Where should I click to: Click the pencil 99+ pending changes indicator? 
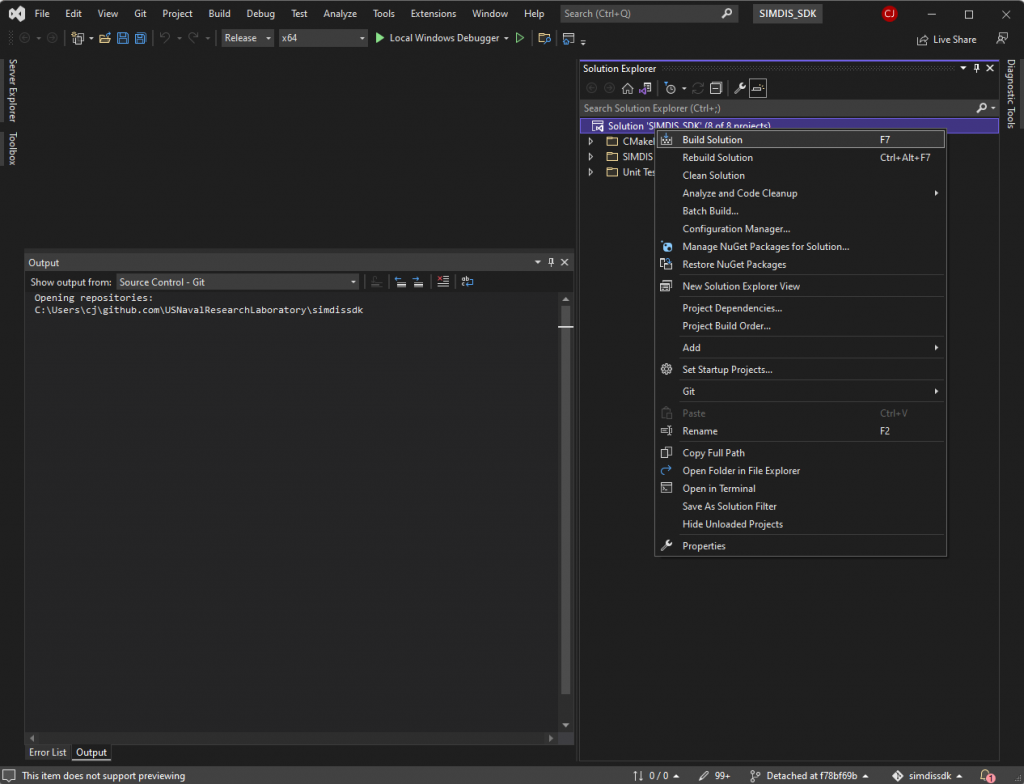pyautogui.click(x=714, y=776)
